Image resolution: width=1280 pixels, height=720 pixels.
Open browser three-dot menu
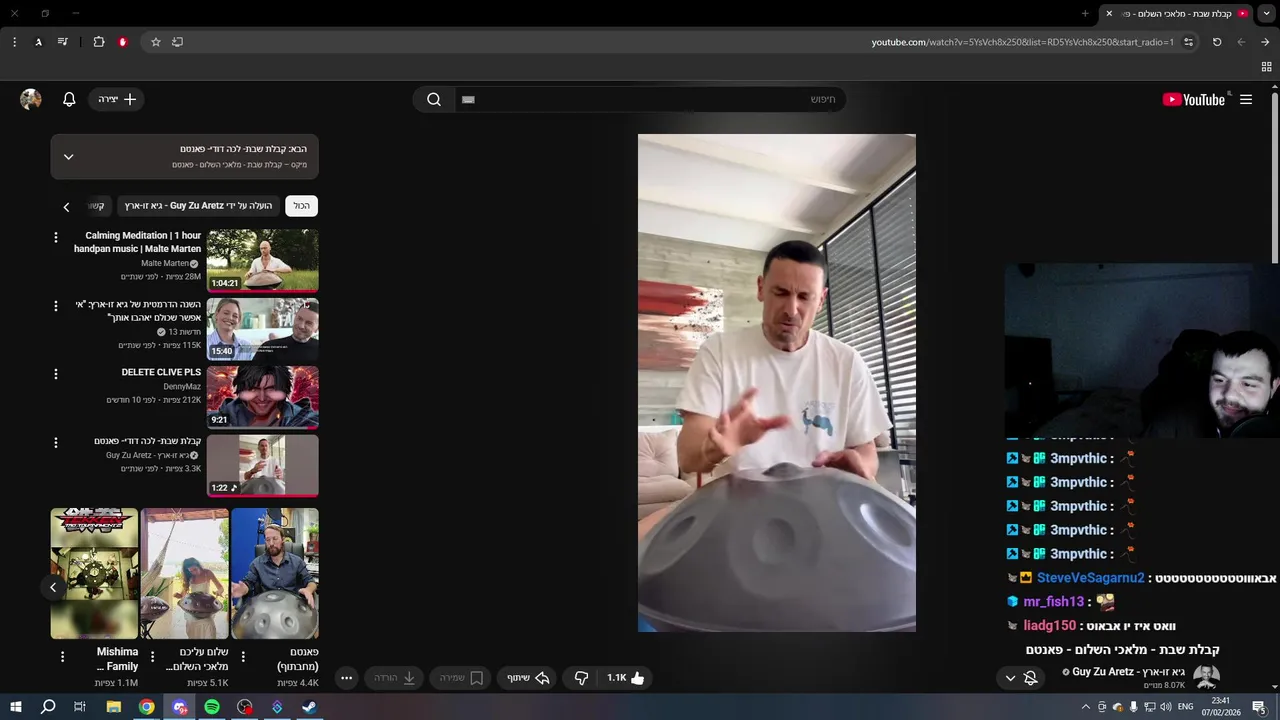tap(14, 42)
